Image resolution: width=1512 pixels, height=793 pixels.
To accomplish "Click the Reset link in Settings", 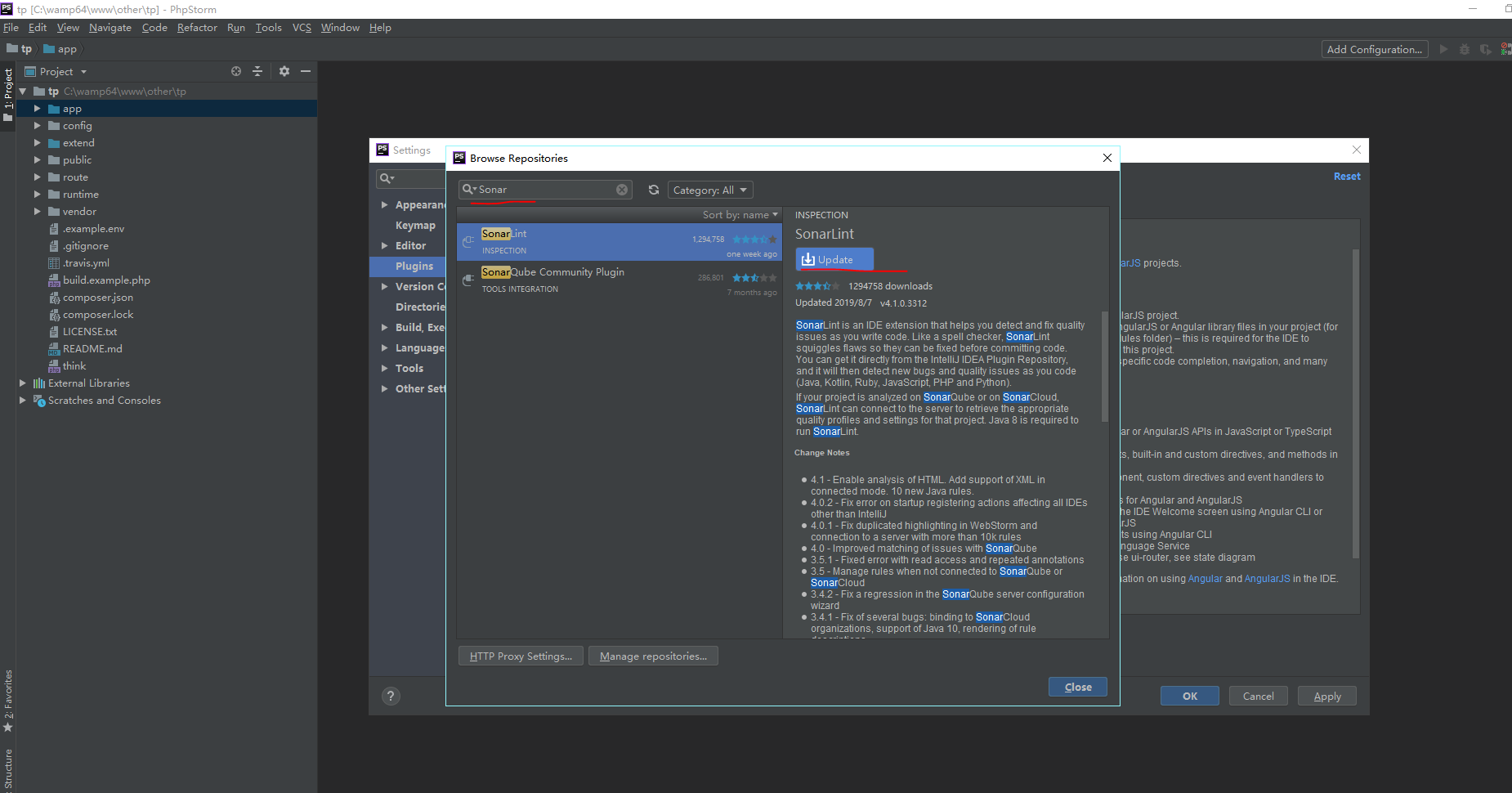I will tap(1347, 177).
